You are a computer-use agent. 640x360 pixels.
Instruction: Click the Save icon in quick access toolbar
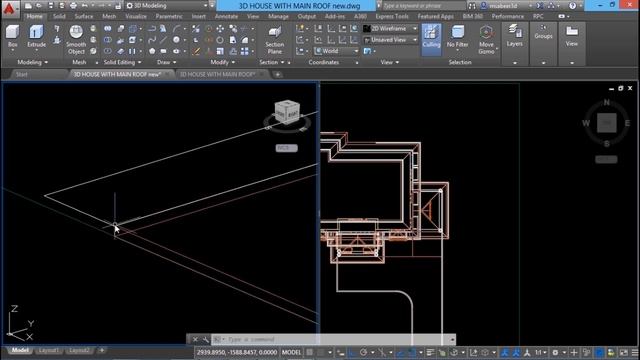(x=51, y=6)
